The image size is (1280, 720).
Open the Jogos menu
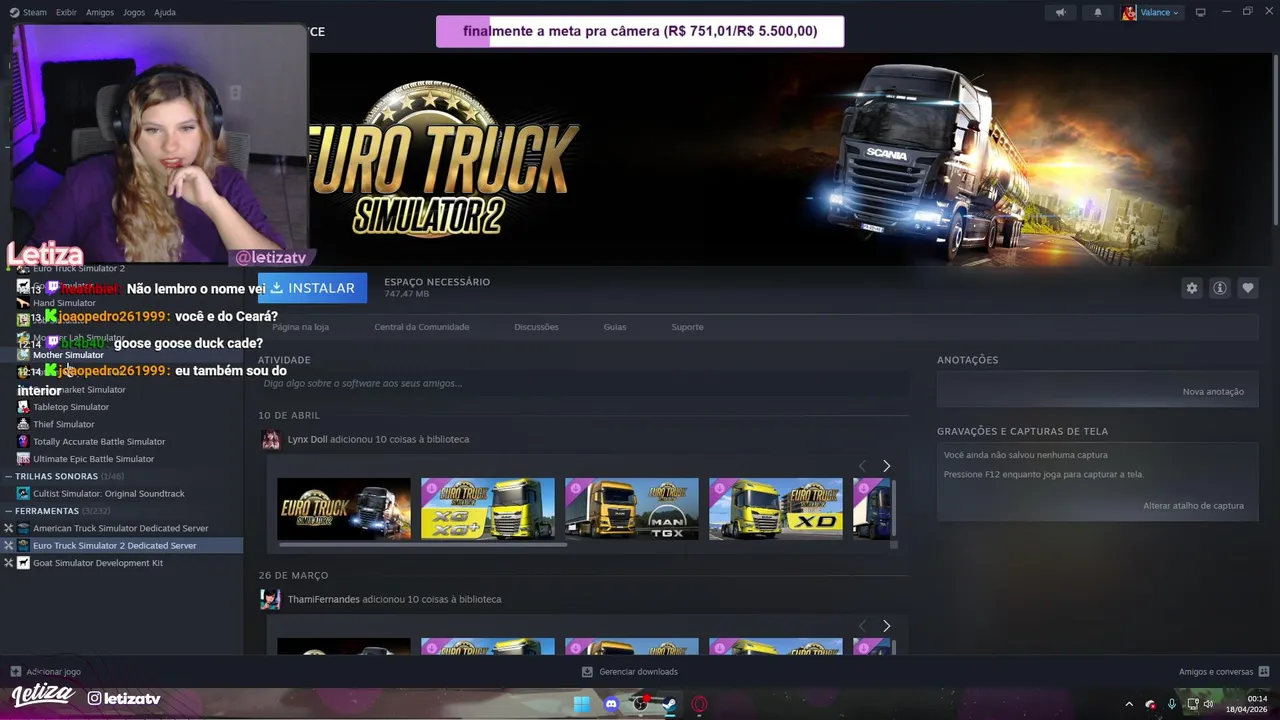pos(134,12)
